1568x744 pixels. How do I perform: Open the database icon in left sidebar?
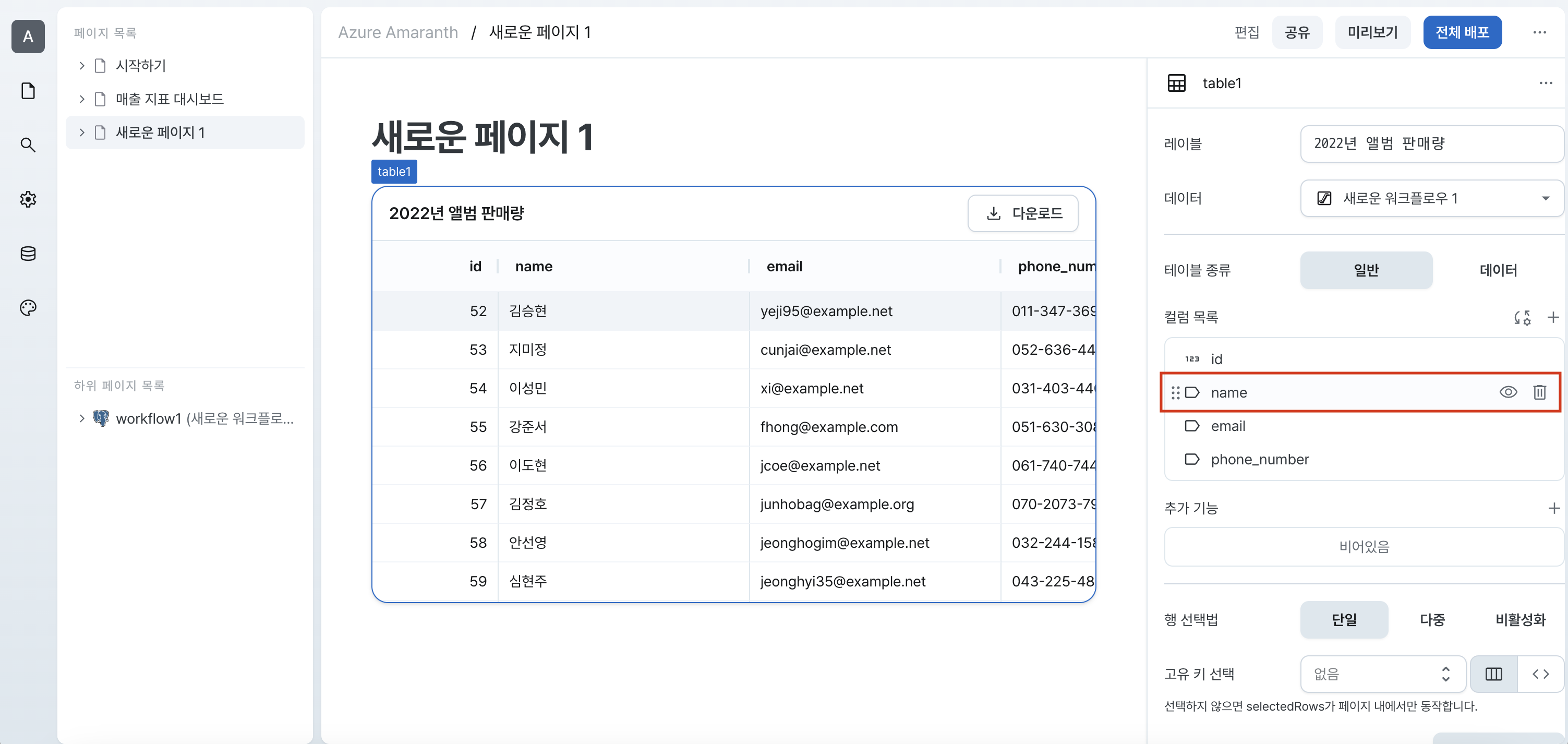click(x=28, y=253)
